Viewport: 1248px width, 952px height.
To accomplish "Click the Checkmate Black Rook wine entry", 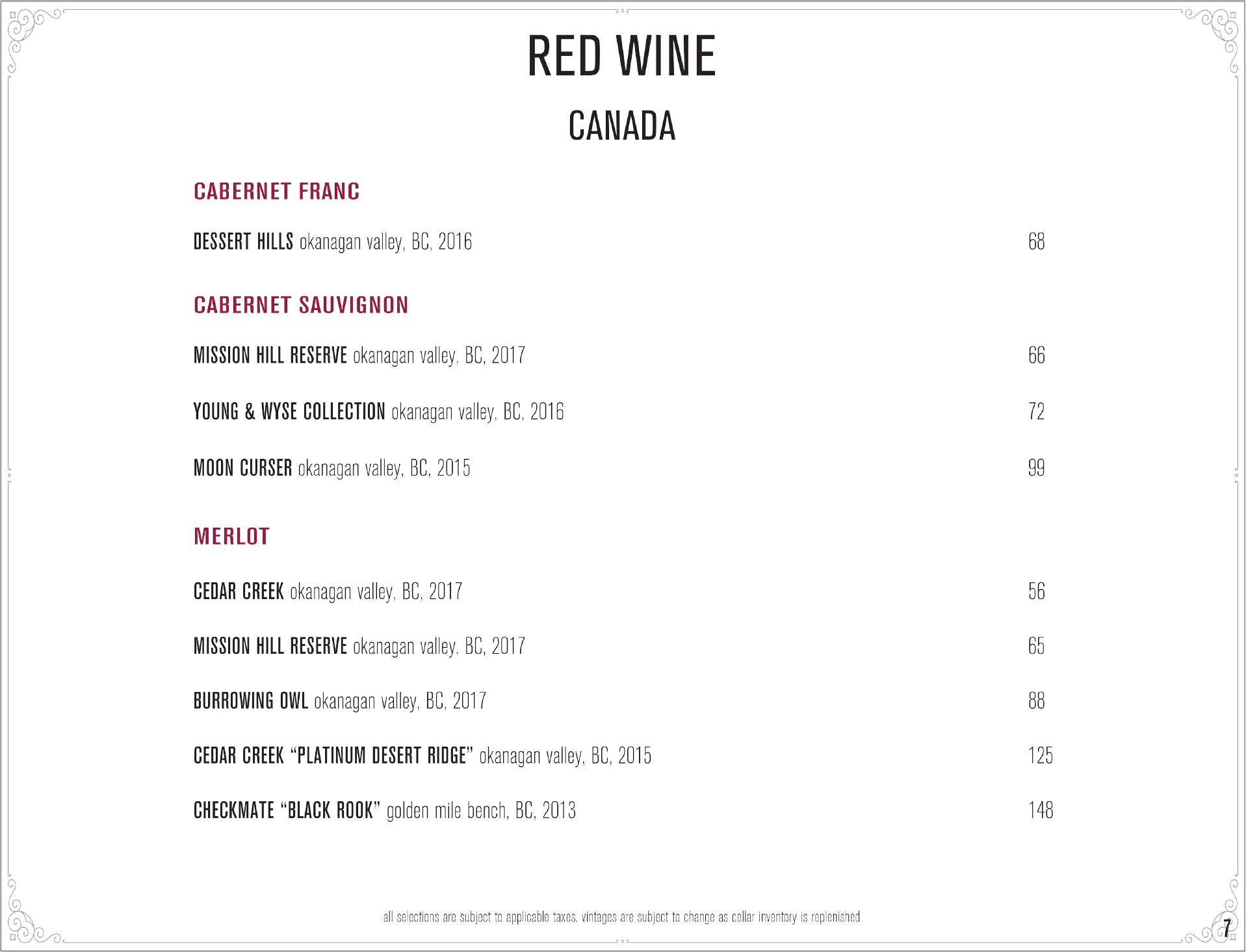I will pos(385,810).
